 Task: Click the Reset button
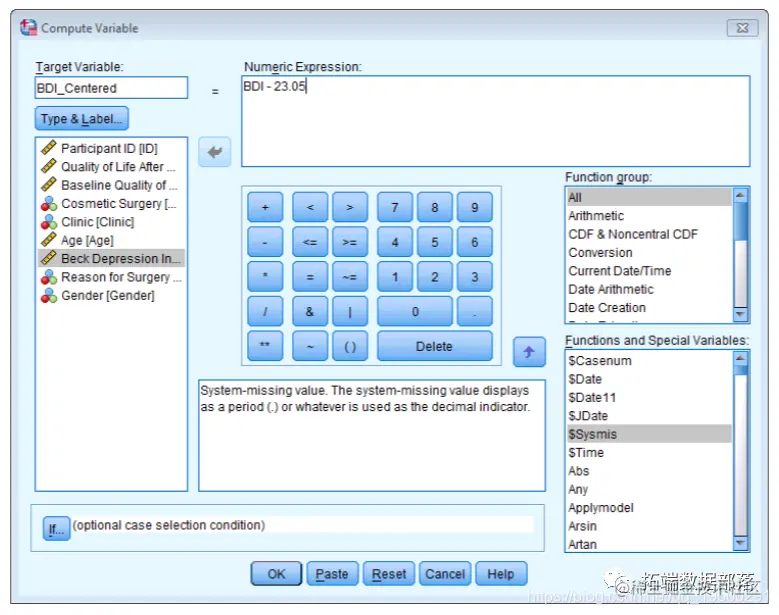(x=389, y=574)
